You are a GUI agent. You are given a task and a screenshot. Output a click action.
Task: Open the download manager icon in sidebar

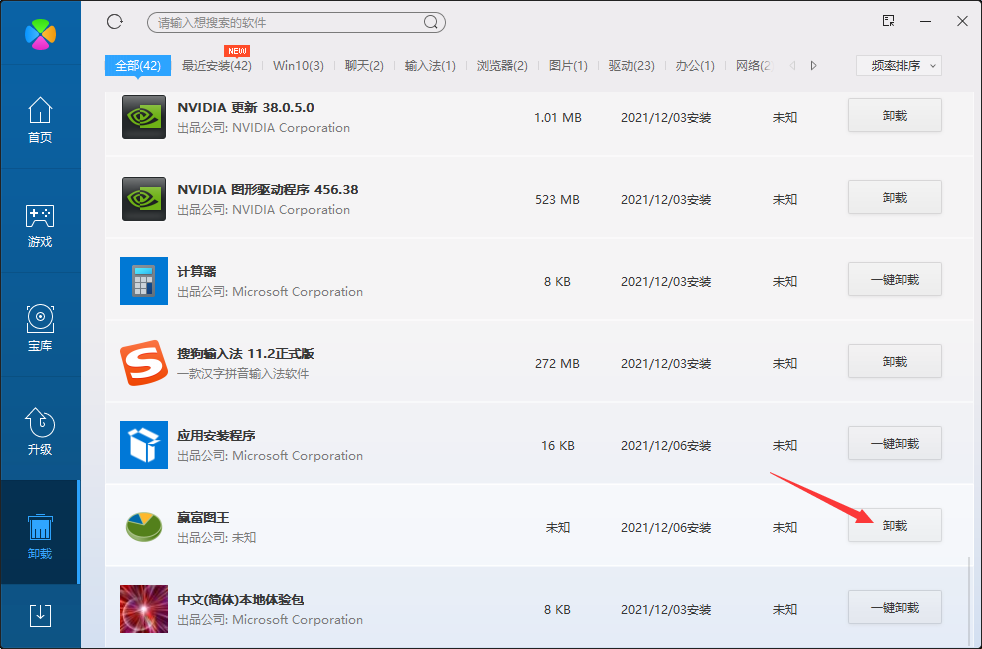(x=41, y=616)
